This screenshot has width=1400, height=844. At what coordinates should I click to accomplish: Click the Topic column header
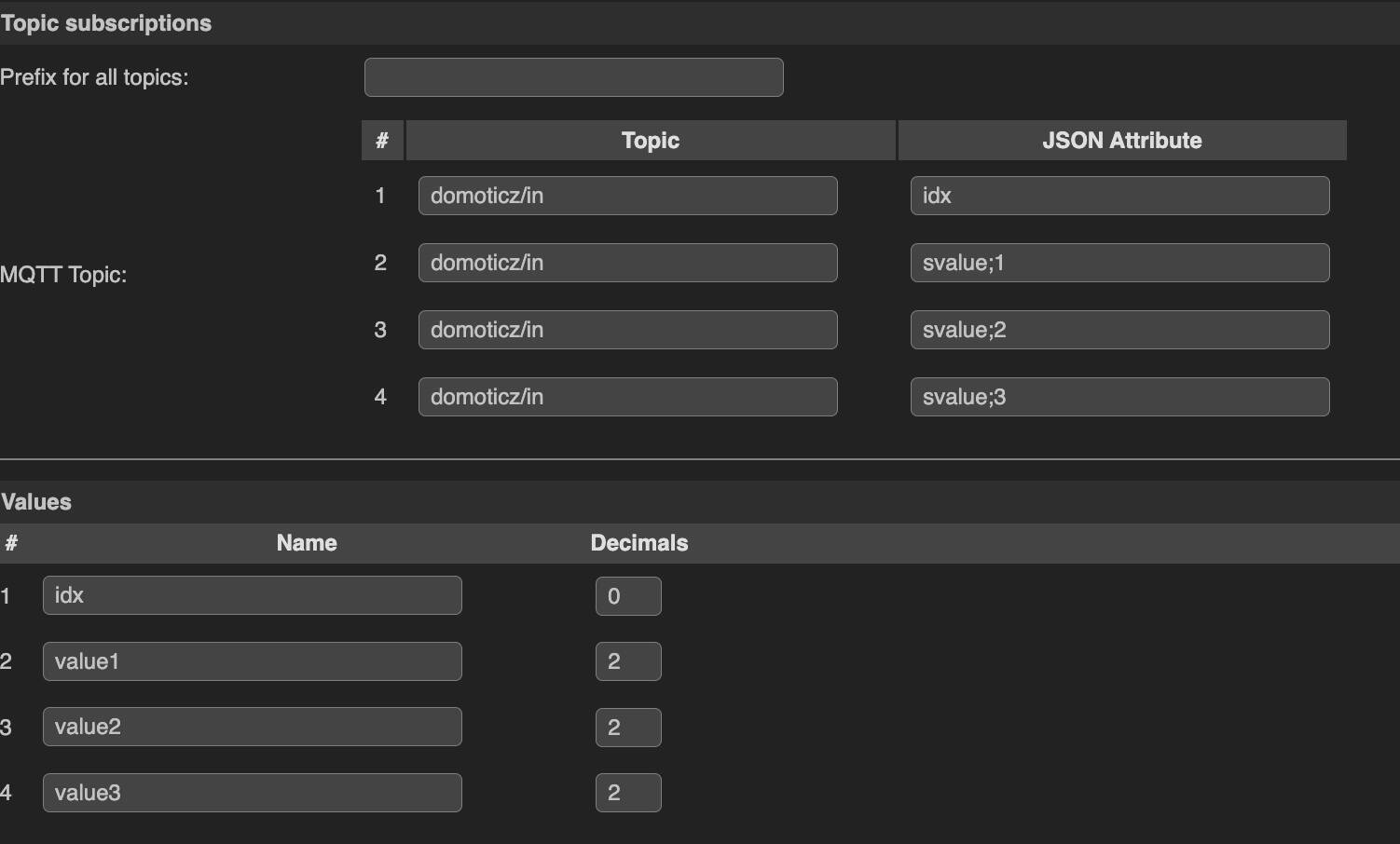coord(651,141)
